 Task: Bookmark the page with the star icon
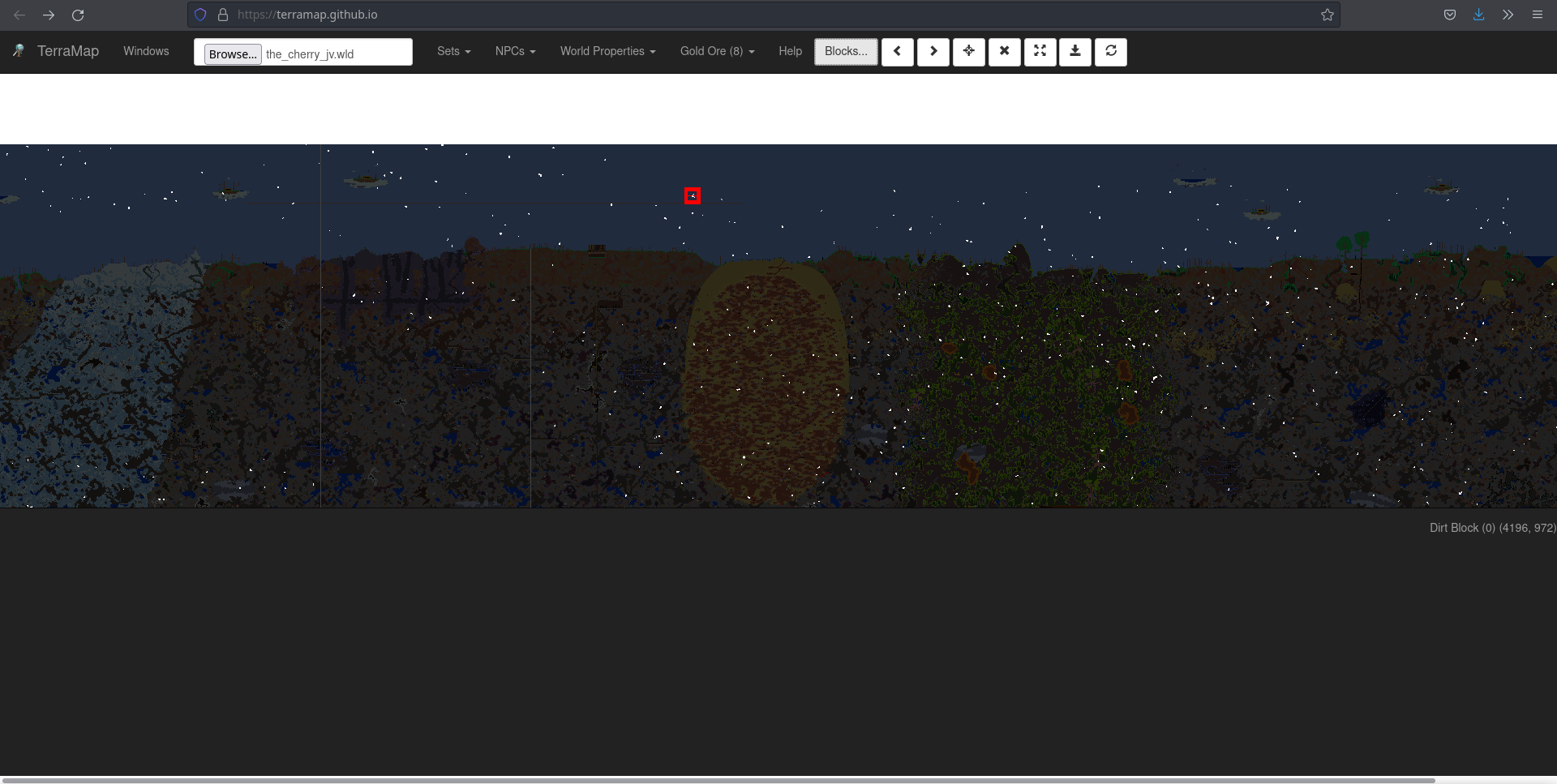pos(1327,14)
